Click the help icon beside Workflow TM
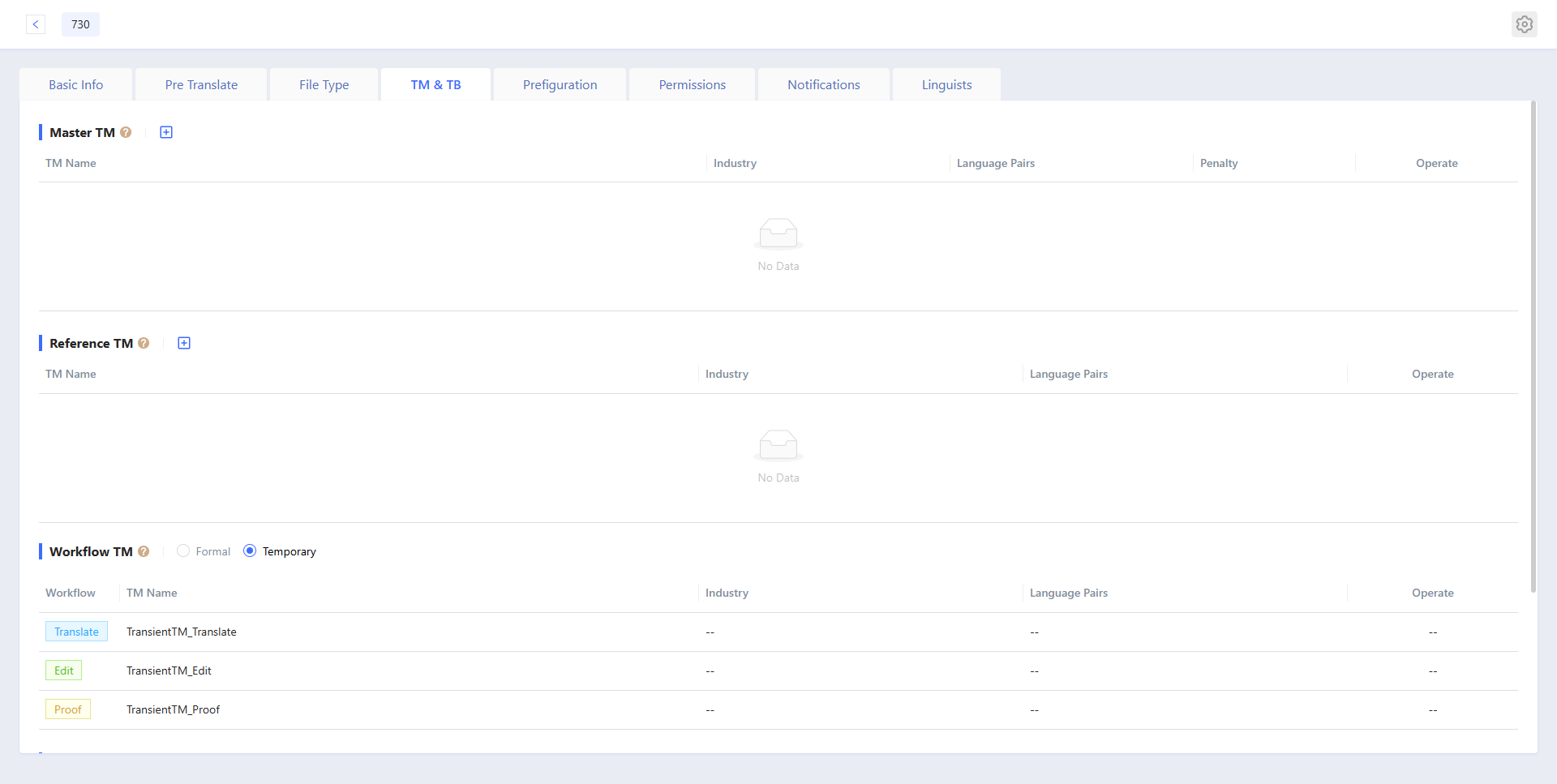 (144, 551)
